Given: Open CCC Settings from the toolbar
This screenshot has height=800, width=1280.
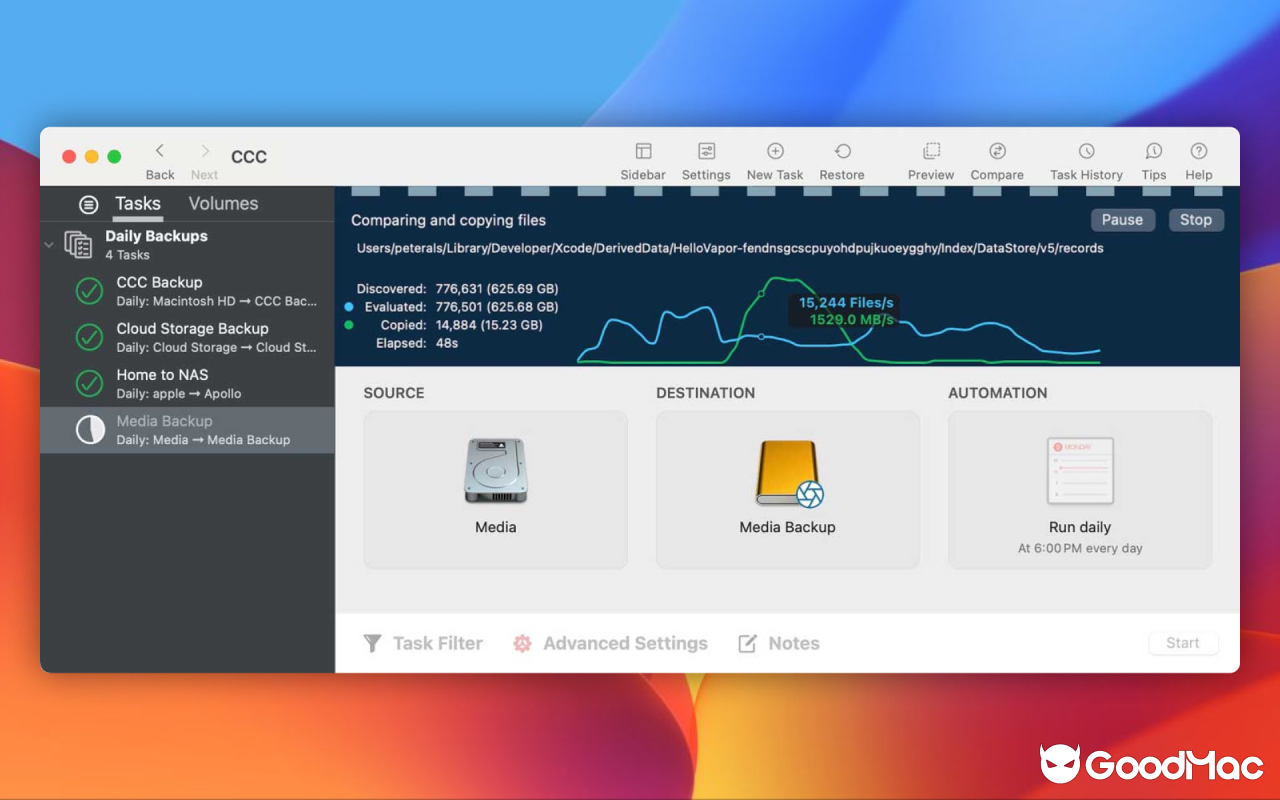Looking at the screenshot, I should 706,158.
